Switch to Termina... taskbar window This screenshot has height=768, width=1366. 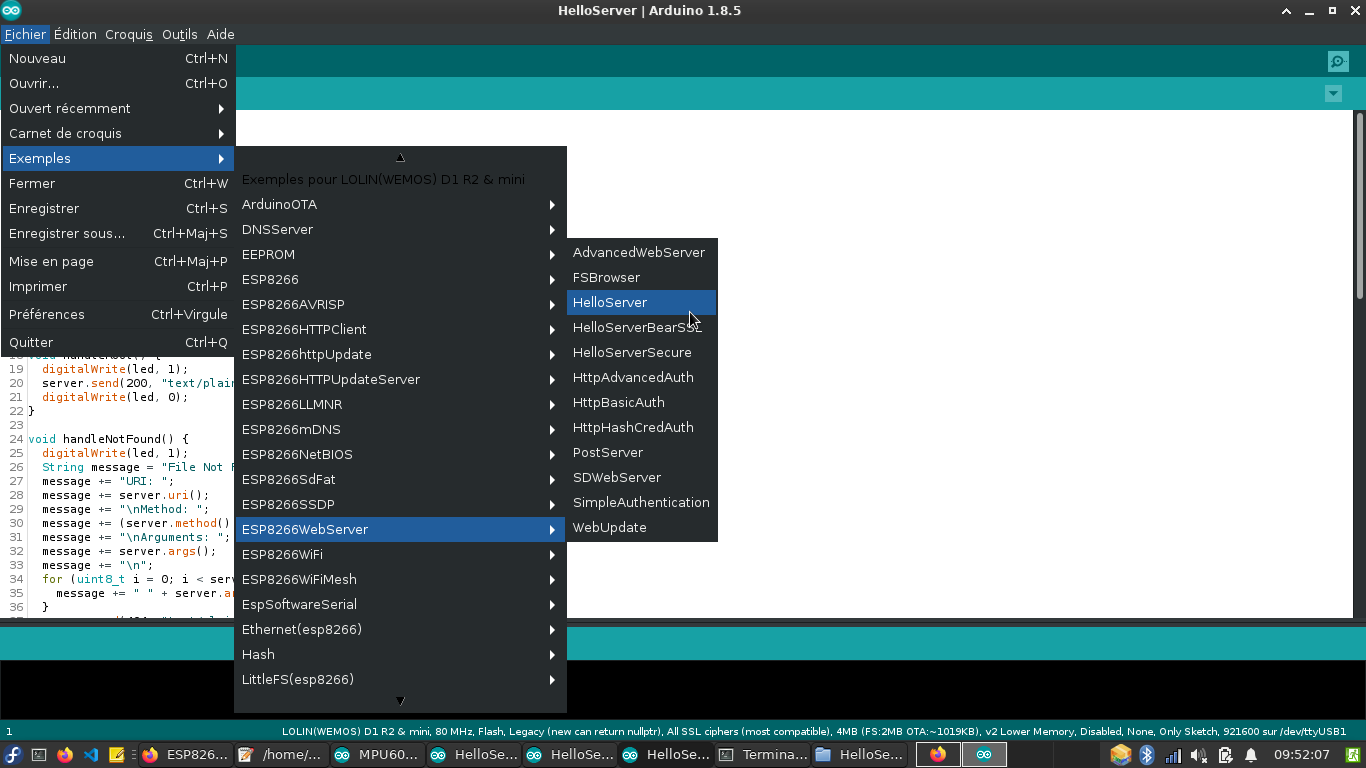[x=763, y=755]
